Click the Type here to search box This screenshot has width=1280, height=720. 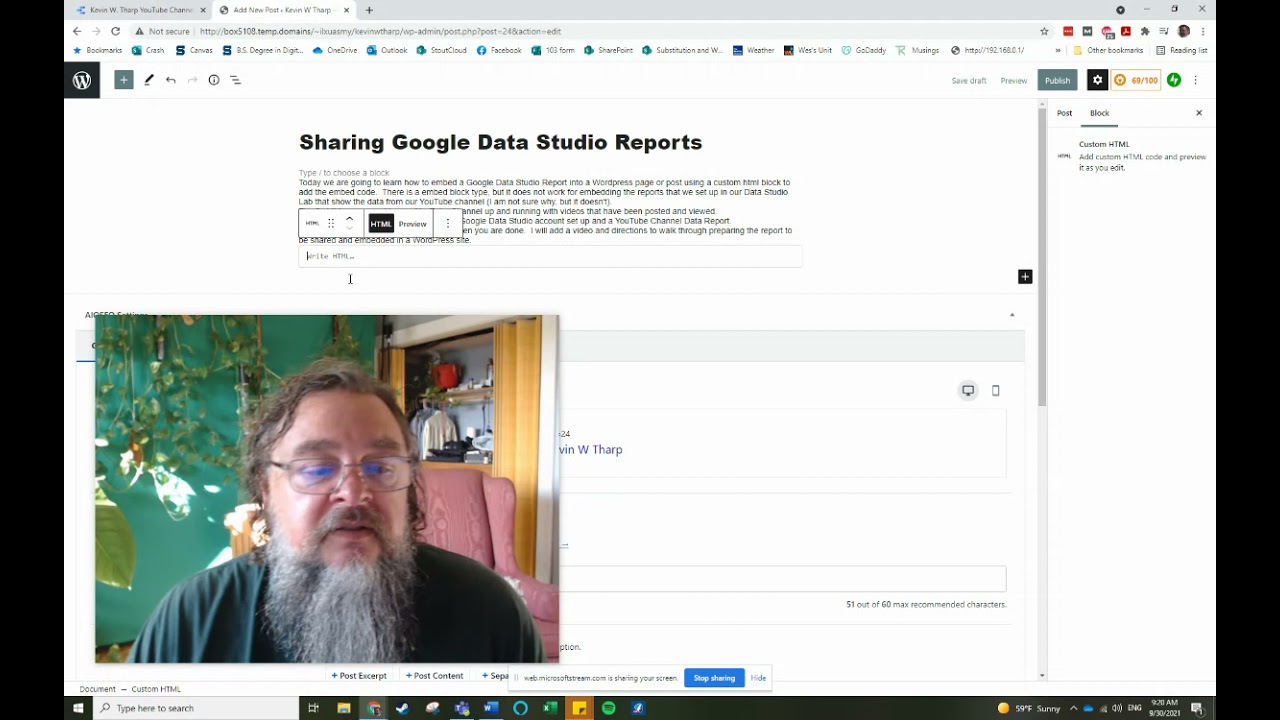[198, 708]
